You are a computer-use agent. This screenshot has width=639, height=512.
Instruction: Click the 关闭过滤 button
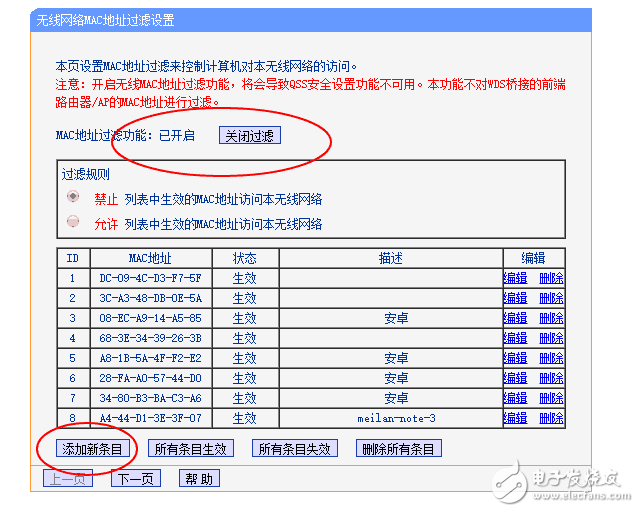[250, 135]
